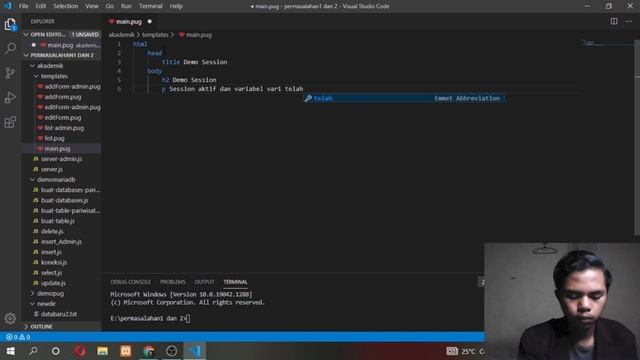
Task: Open editForm-admin.pug file
Action: (72, 107)
